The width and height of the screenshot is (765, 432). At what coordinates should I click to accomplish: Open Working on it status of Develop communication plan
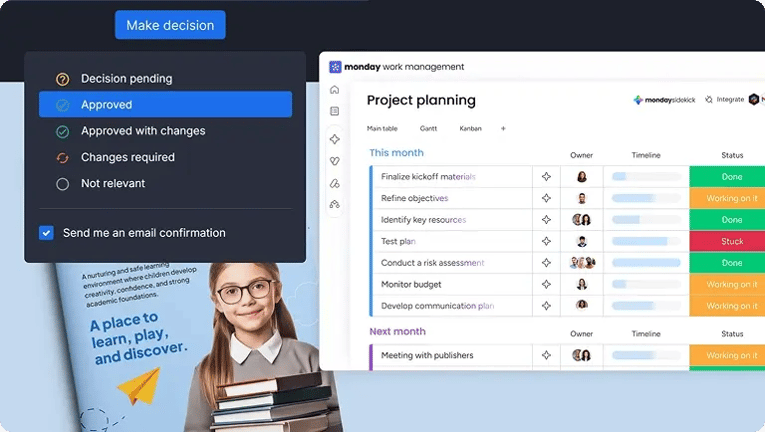pos(727,306)
